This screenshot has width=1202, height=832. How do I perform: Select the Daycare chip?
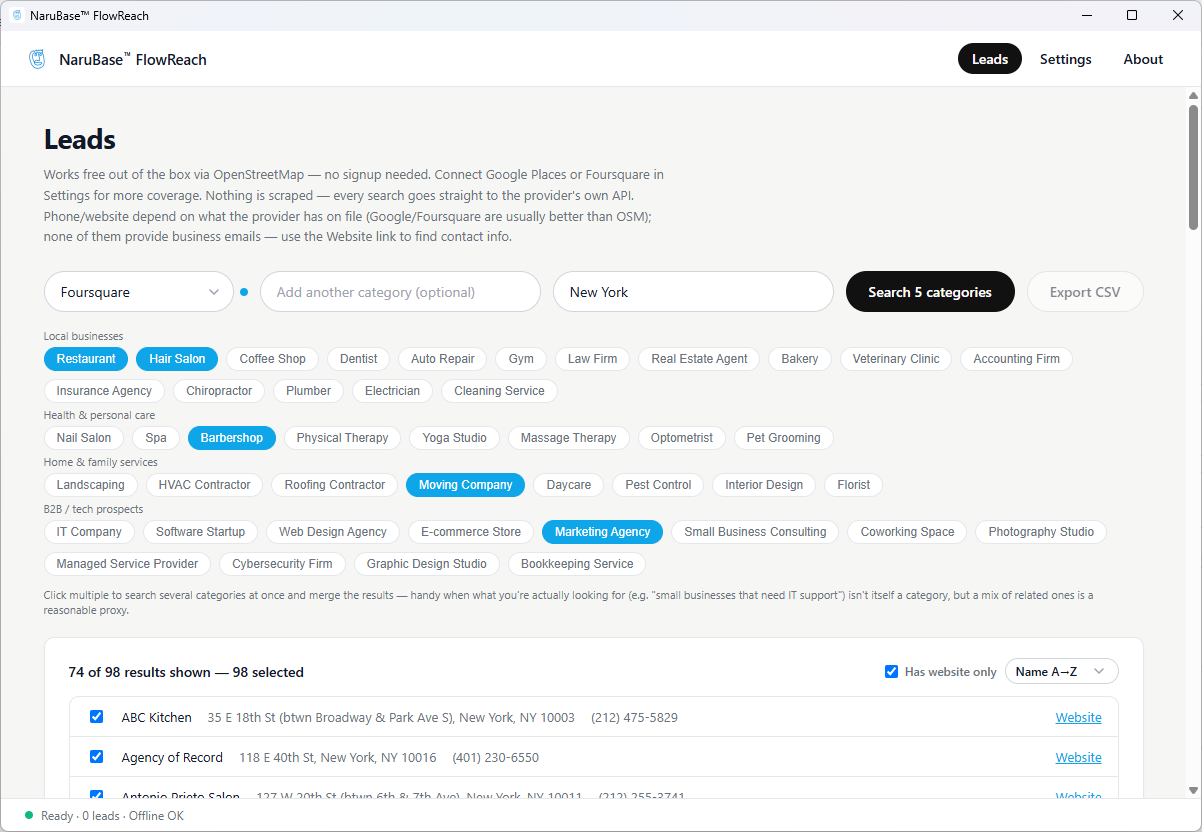569,485
